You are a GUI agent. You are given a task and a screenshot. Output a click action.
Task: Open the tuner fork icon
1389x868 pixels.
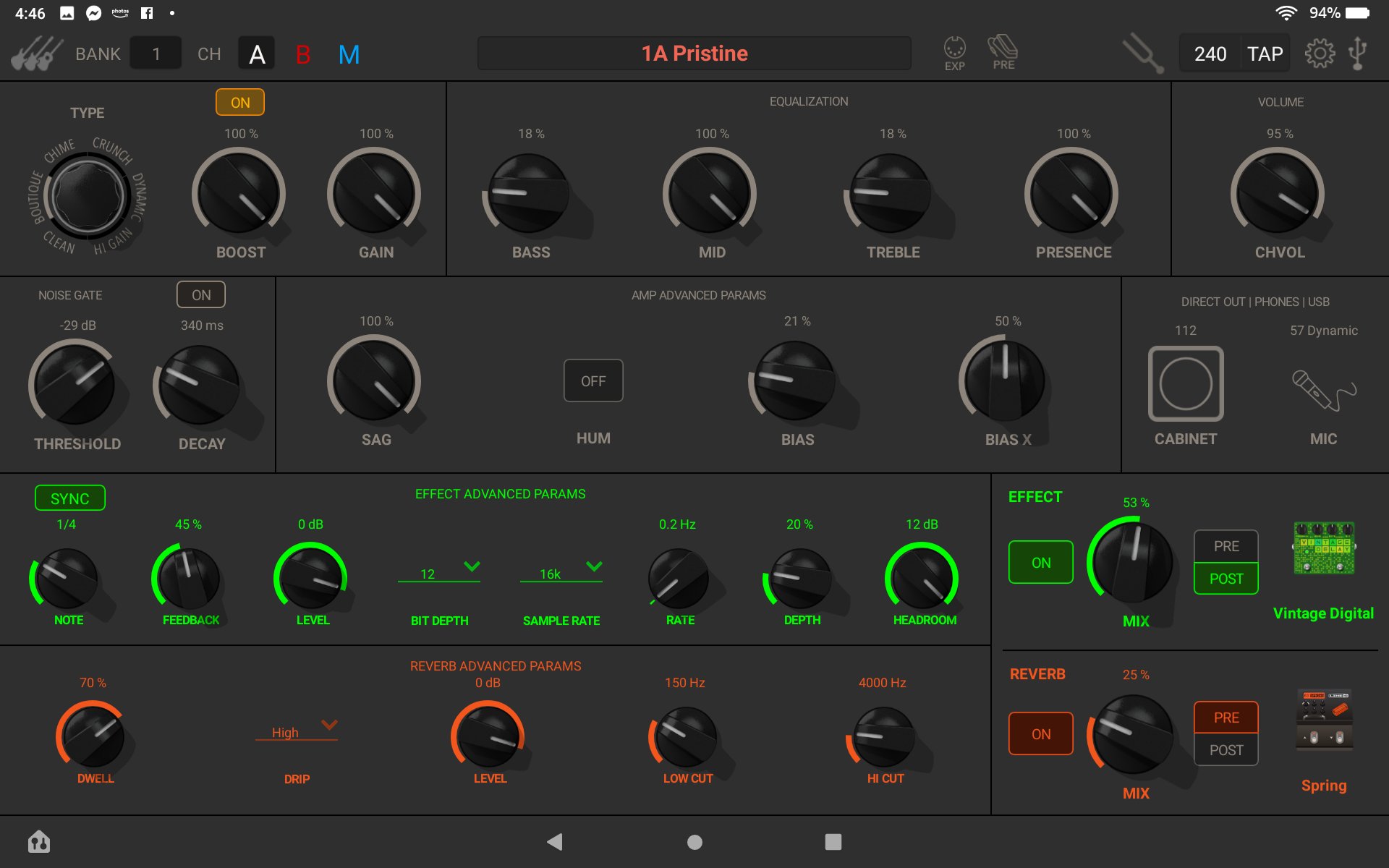[1142, 54]
